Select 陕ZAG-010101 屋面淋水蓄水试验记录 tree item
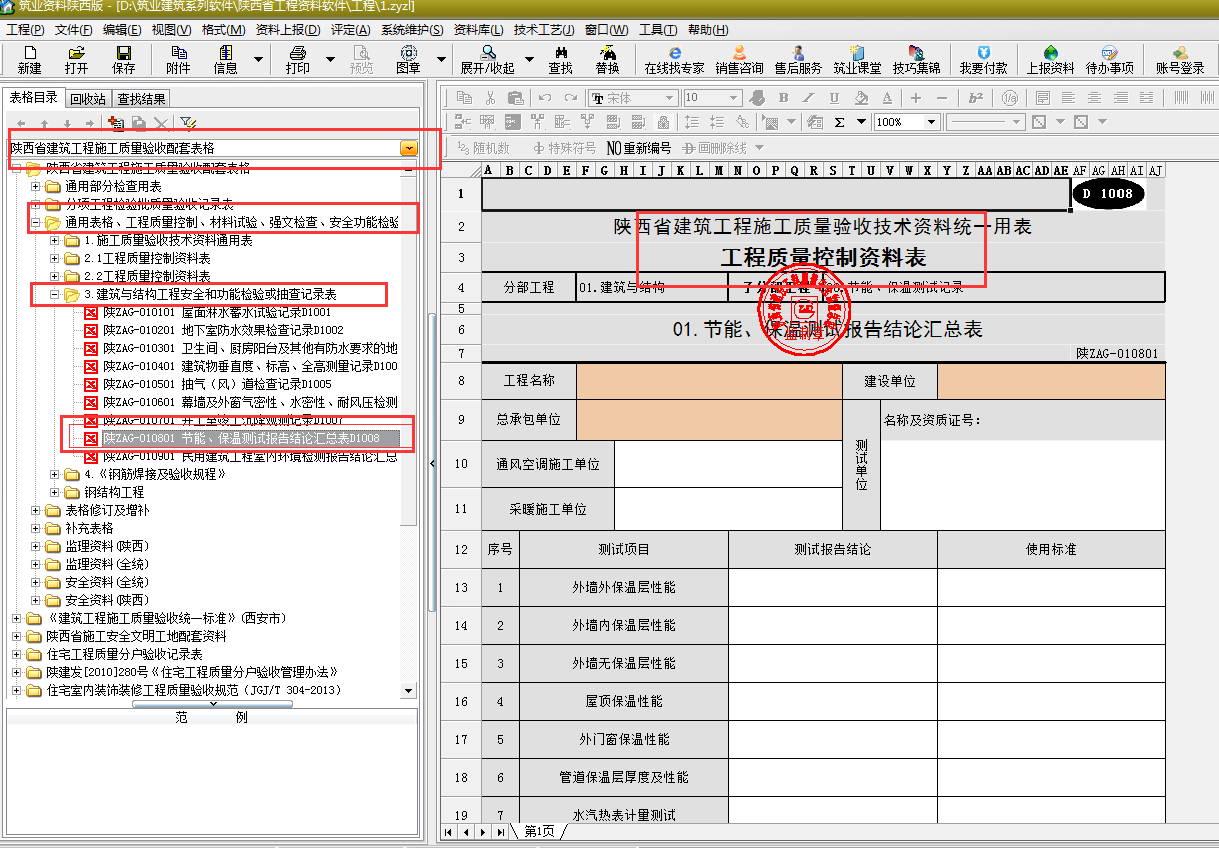 (x=216, y=313)
